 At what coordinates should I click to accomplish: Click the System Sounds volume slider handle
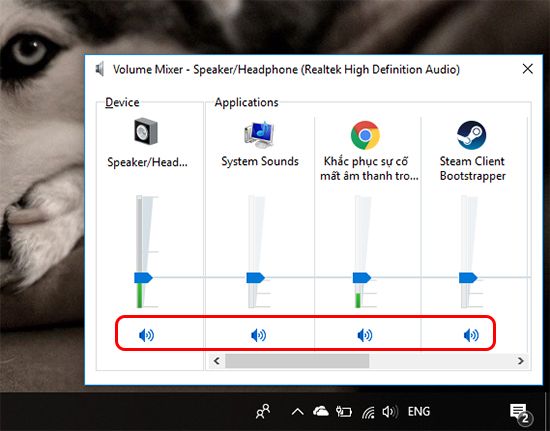[x=255, y=278]
